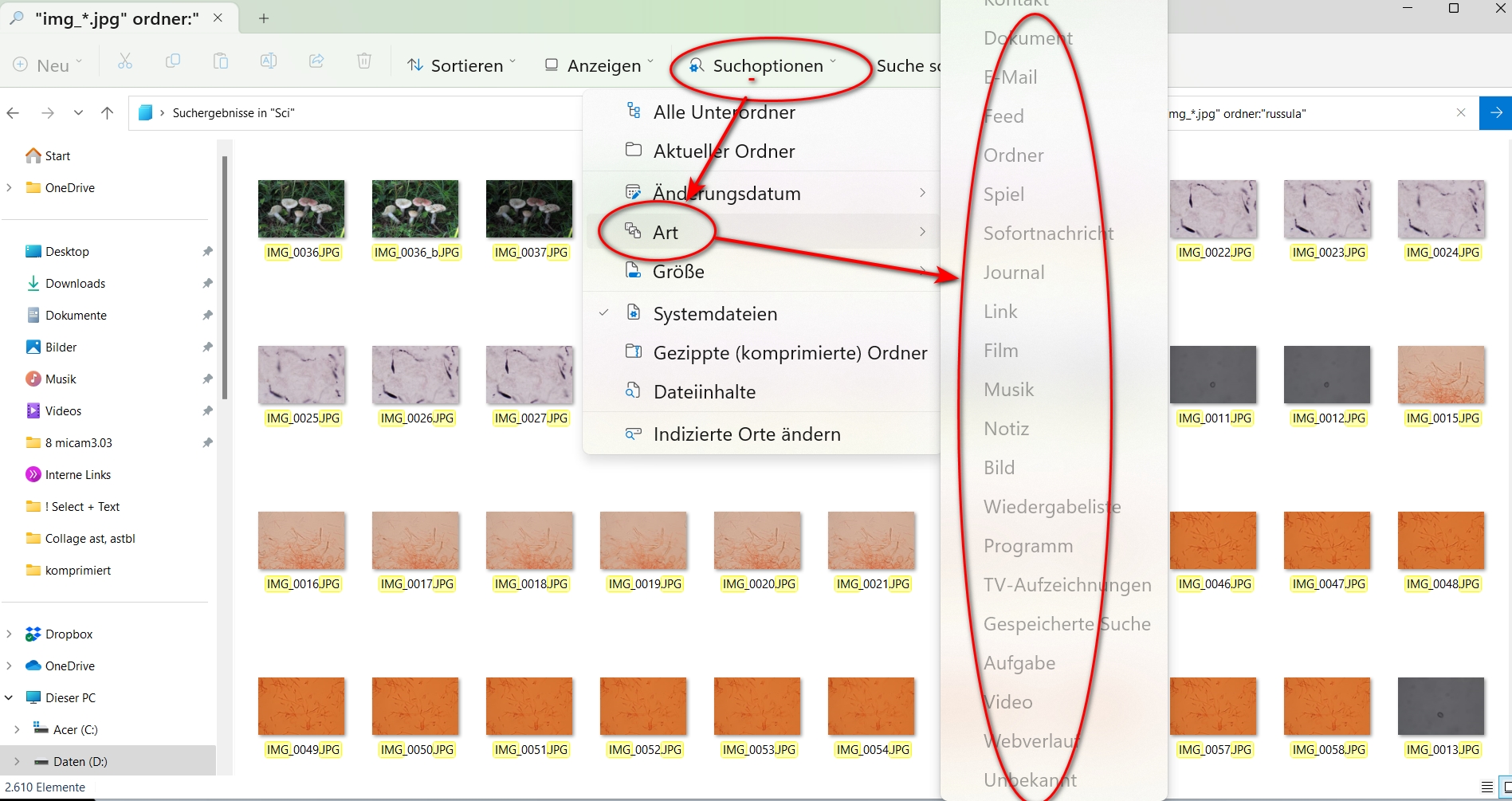The width and height of the screenshot is (1512, 801).
Task: Click the back navigation arrow
Action: point(14,113)
